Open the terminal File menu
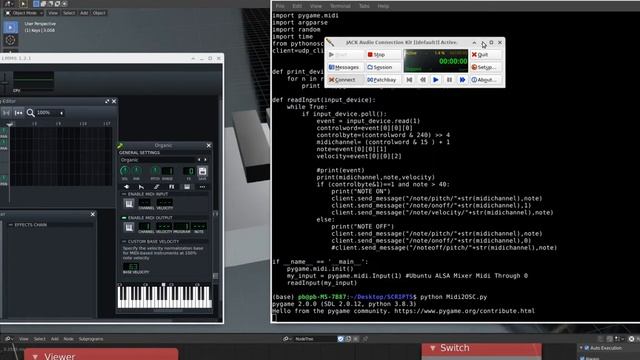640x360 pixels. click(280, 6)
